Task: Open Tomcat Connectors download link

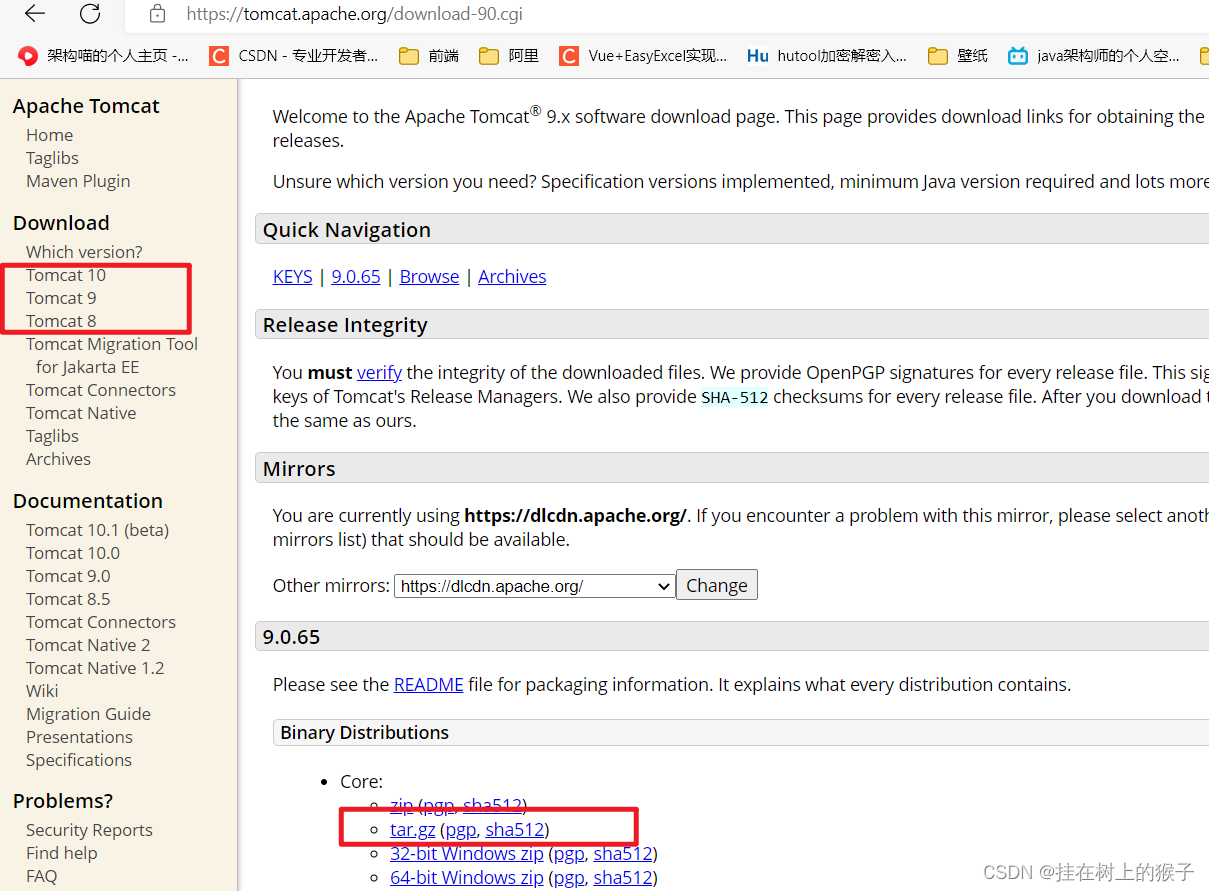Action: (101, 390)
